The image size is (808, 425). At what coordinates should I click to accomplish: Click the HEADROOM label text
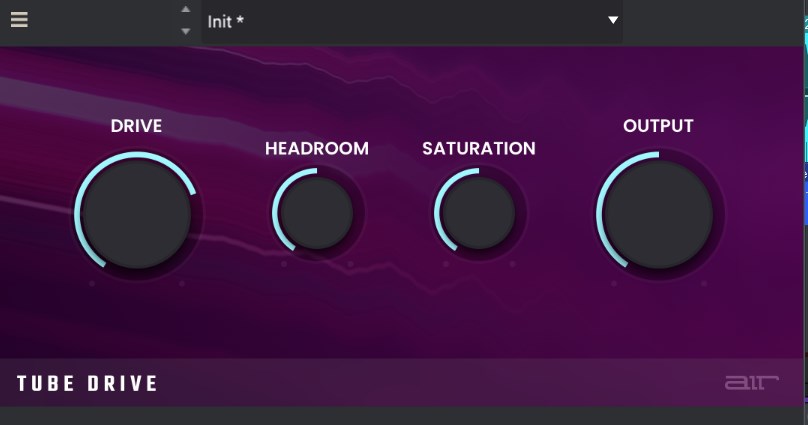coord(316,149)
